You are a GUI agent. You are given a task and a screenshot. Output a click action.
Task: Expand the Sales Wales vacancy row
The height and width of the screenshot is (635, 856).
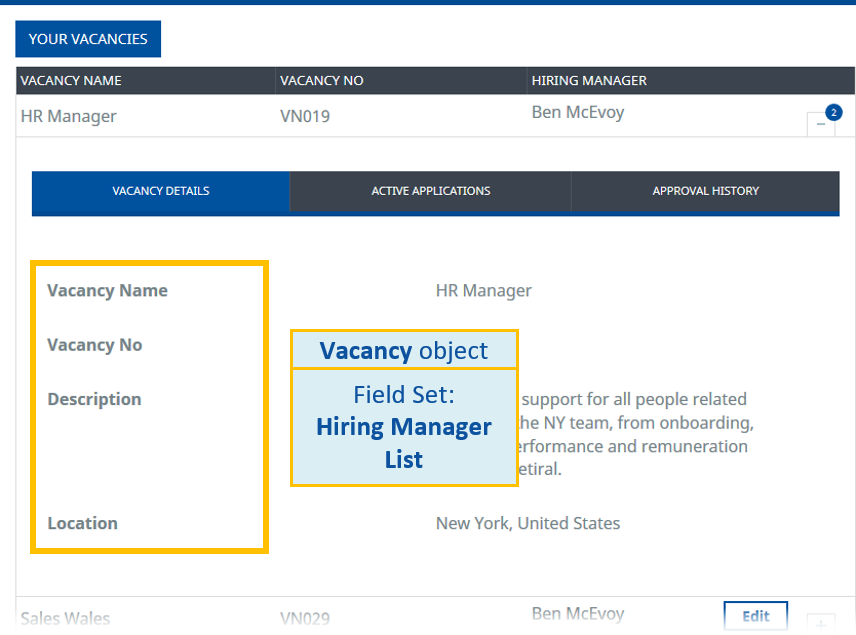pos(821,622)
